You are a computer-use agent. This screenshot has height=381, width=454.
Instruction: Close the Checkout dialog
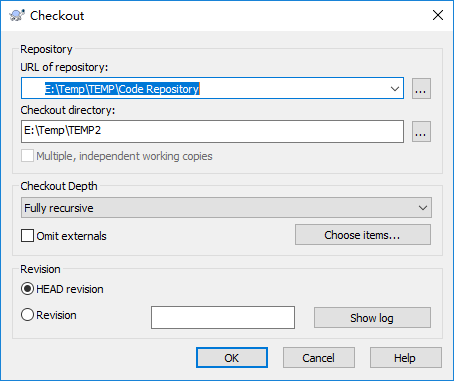tap(438, 15)
